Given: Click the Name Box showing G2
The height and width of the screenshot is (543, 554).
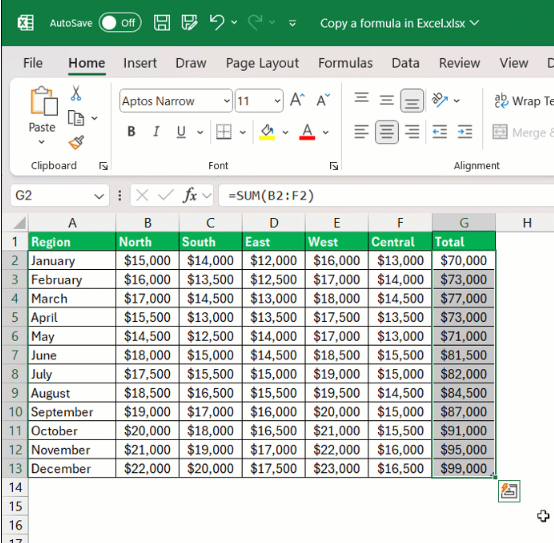Looking at the screenshot, I should [59, 195].
